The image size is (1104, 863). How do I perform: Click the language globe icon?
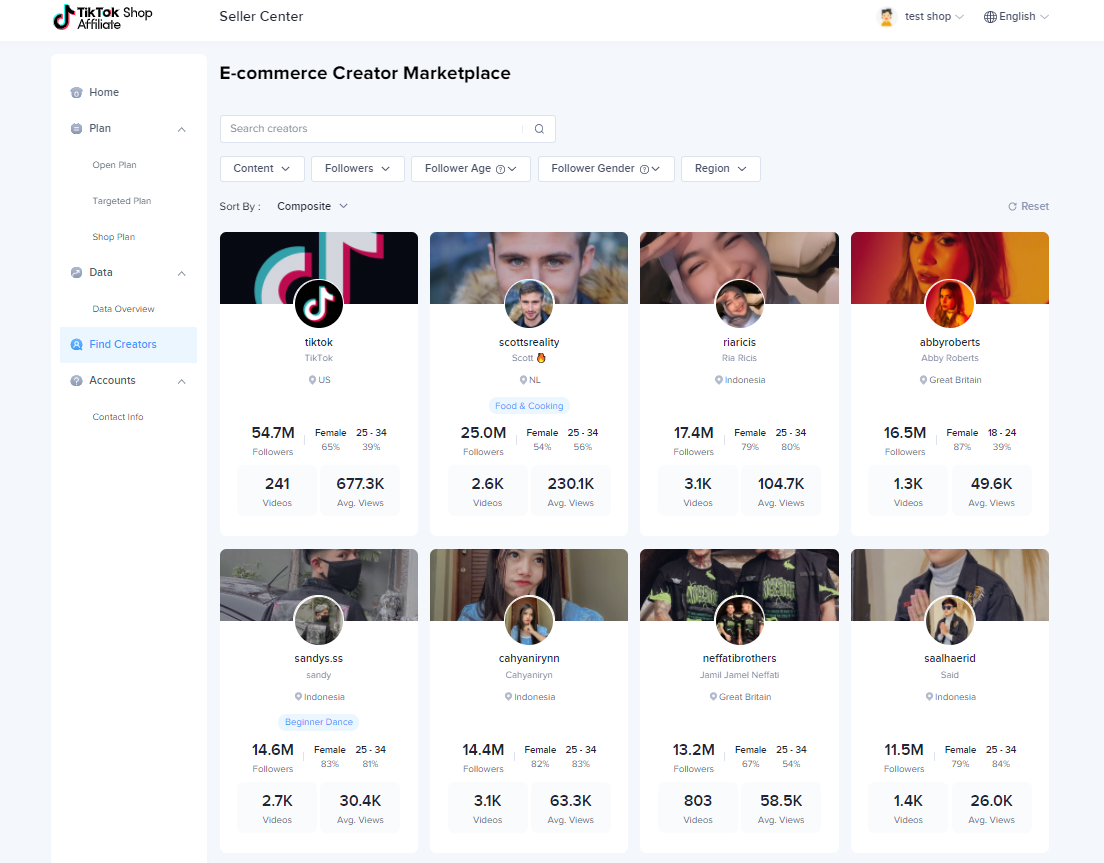coord(990,17)
